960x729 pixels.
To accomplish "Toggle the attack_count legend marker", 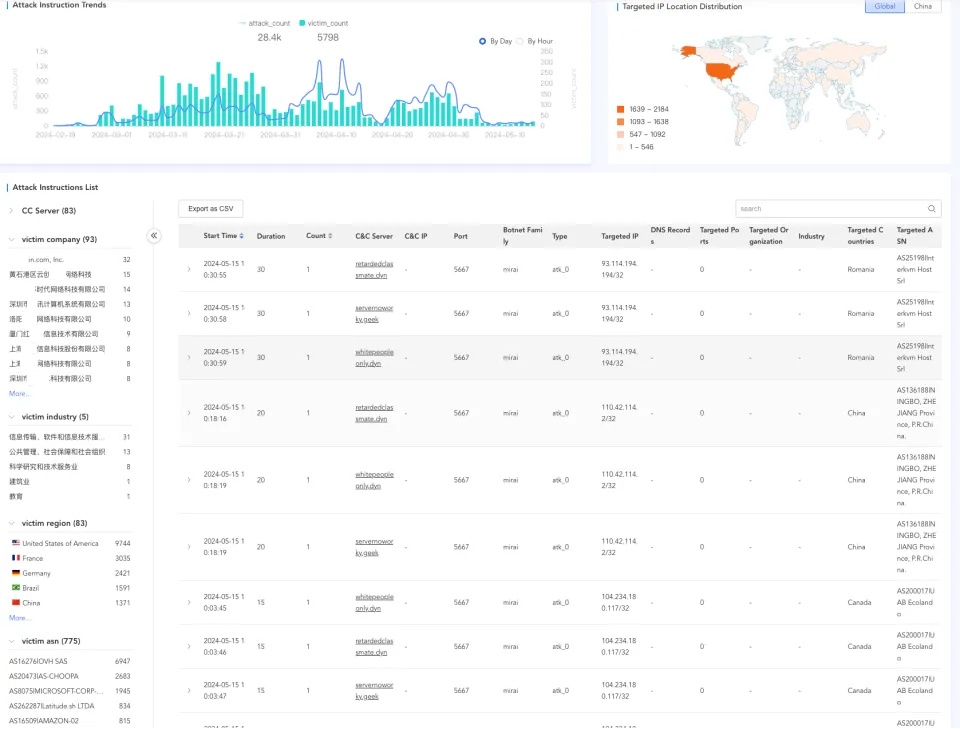I will pyautogui.click(x=242, y=23).
